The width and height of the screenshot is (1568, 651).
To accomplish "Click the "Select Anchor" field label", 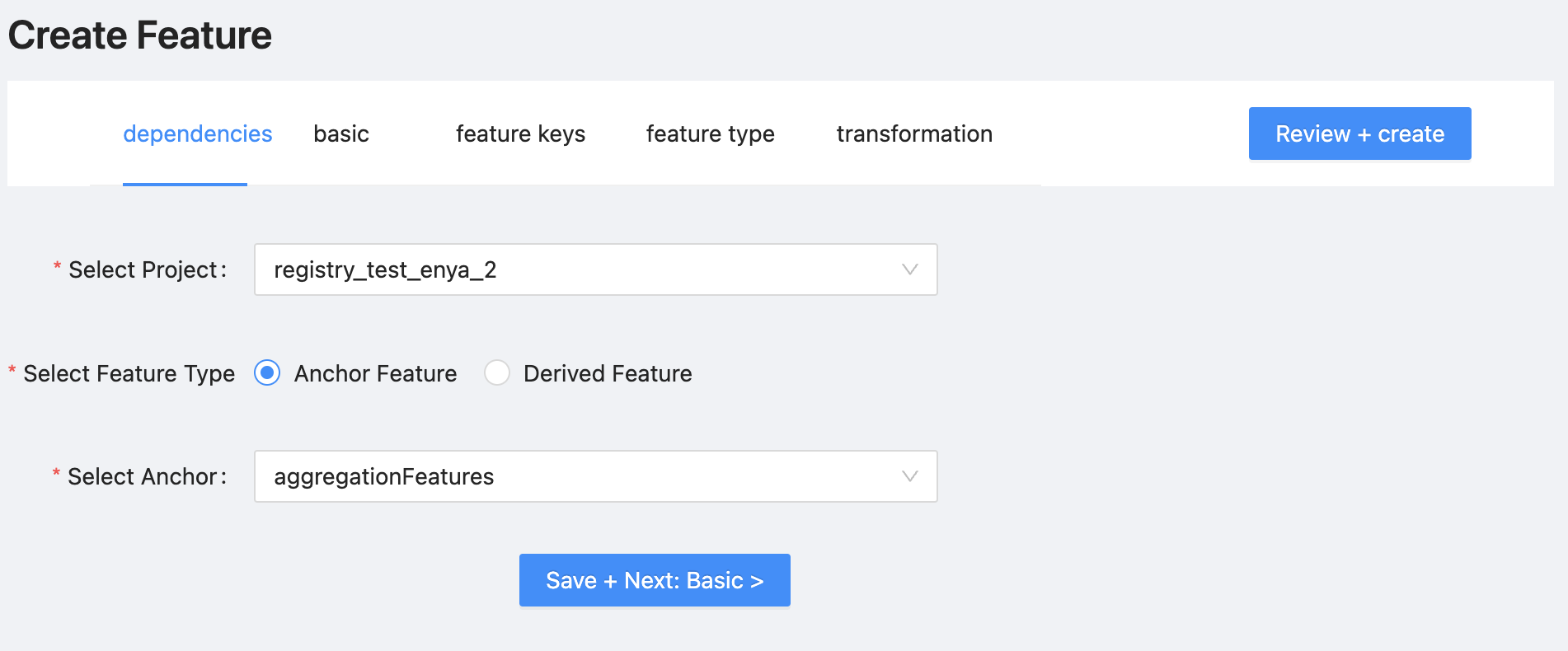I will 143,477.
